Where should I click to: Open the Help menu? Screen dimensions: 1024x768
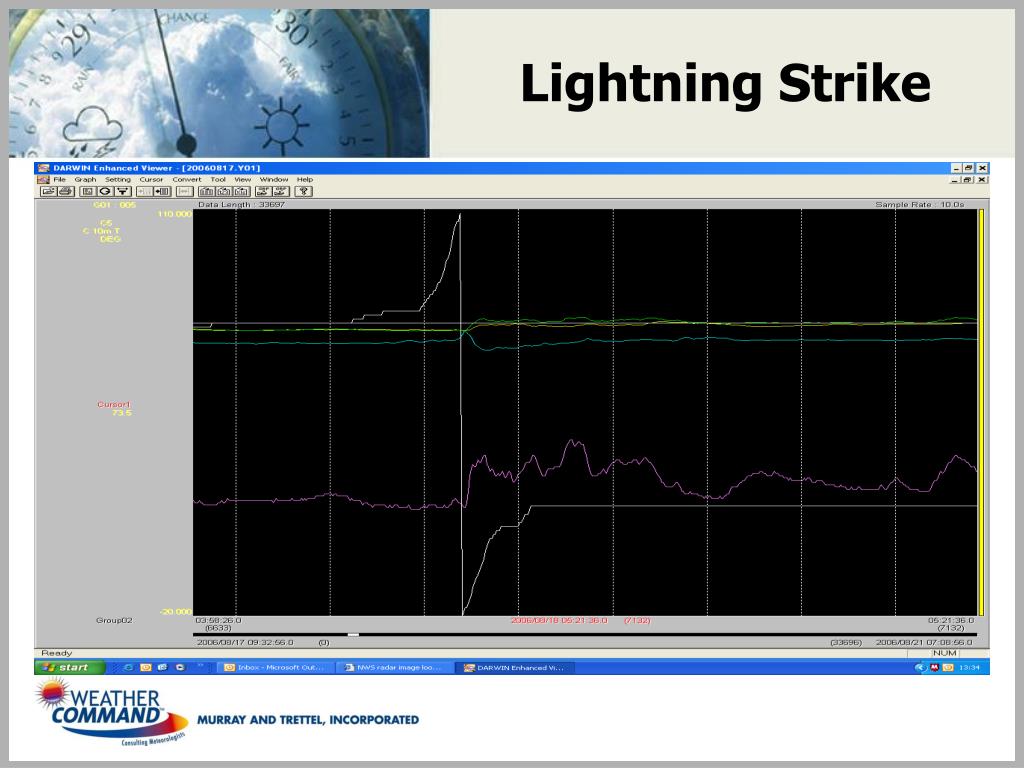[305, 180]
